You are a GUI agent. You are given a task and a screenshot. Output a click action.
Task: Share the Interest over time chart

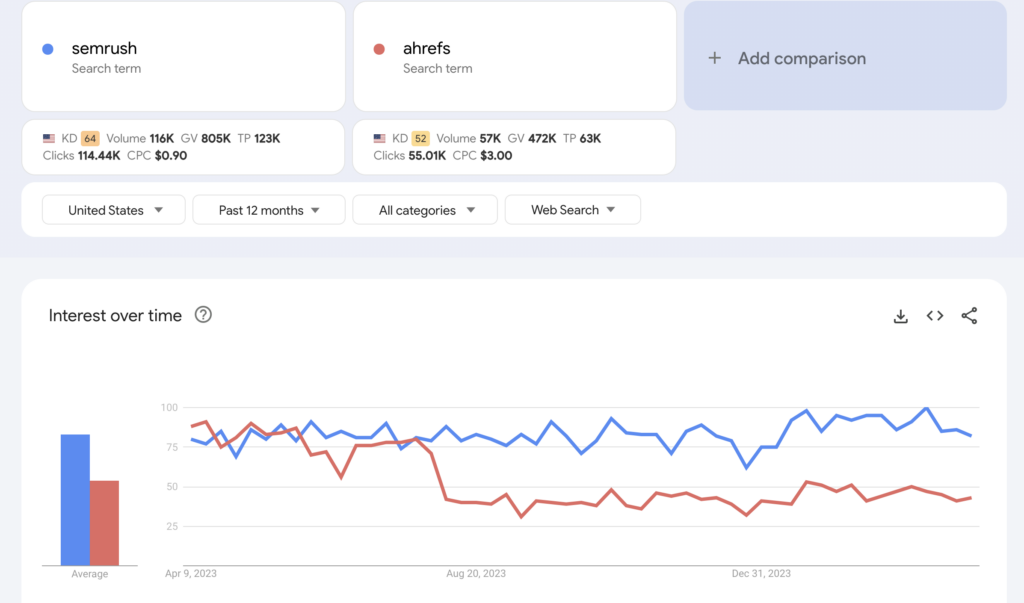tap(968, 316)
